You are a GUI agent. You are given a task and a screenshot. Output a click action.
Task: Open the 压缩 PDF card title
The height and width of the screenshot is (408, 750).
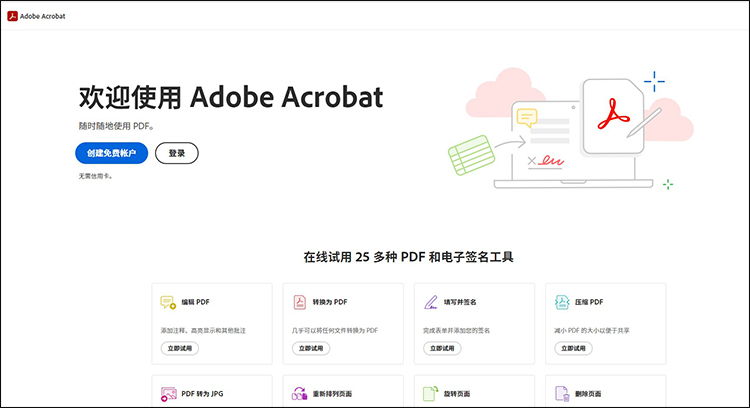click(589, 302)
